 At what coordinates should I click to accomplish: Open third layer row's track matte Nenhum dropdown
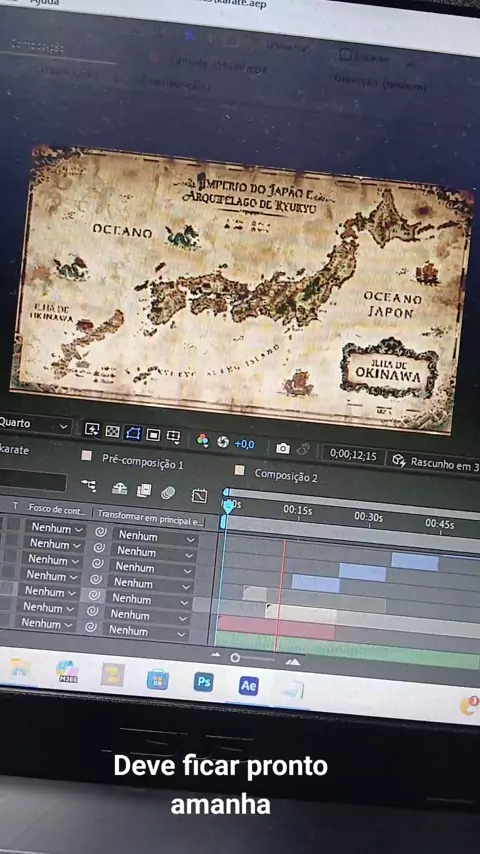coord(54,559)
